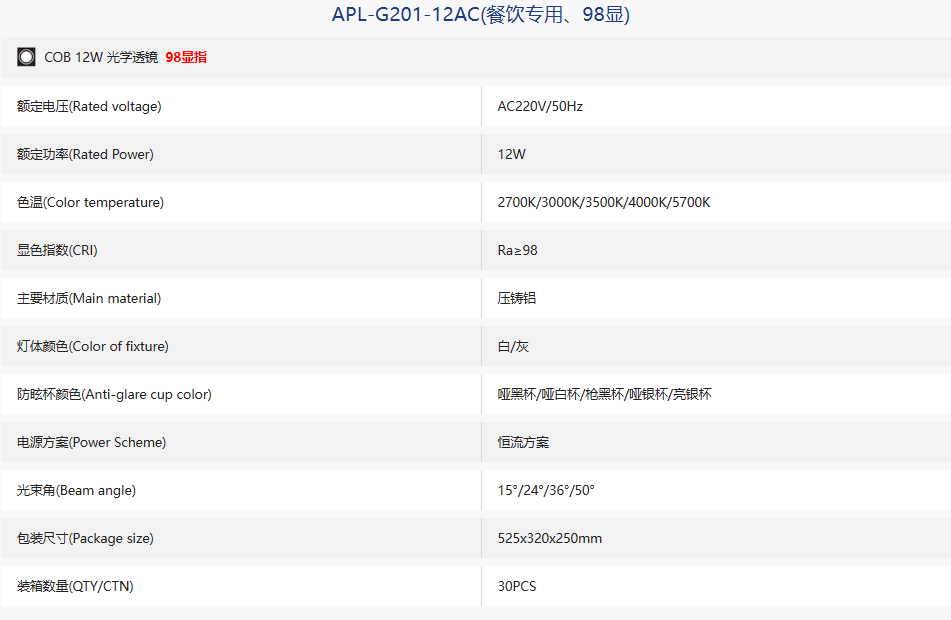Select the title APL-G201-12AC(餐饮专用、98显)
Screen dimensions: 951x620
point(481,15)
